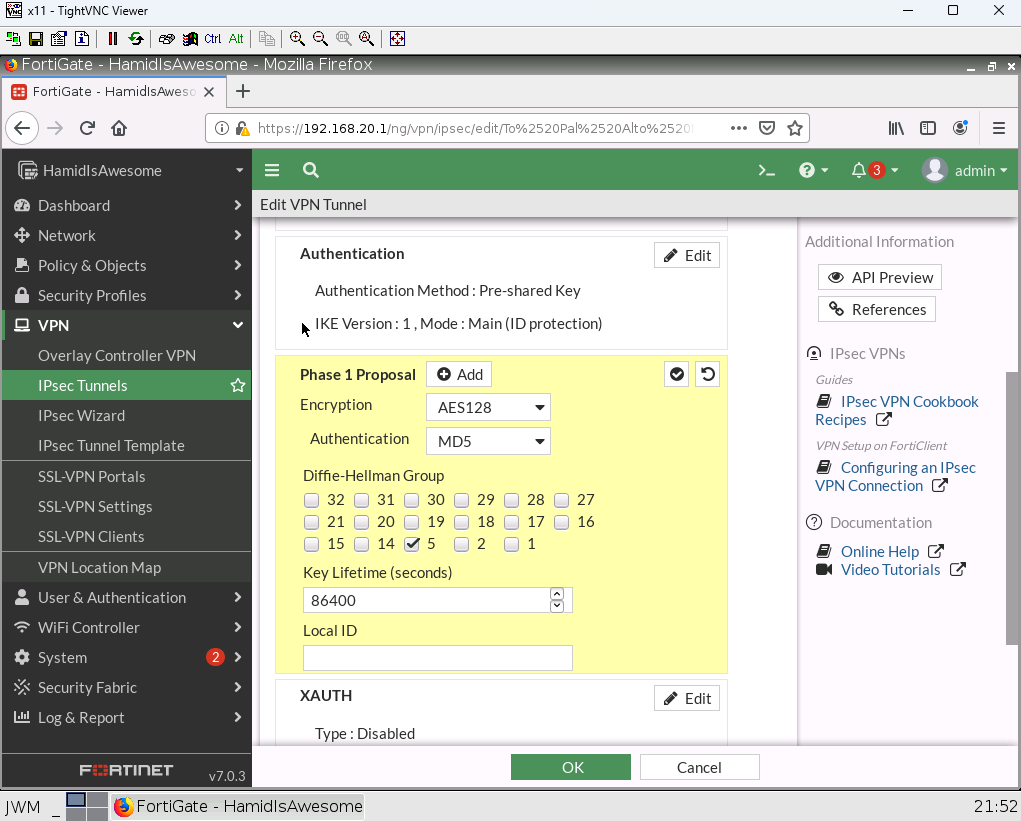Toggle the hamburger menu in green header
Screen dimensions: 1021x821
272,170
